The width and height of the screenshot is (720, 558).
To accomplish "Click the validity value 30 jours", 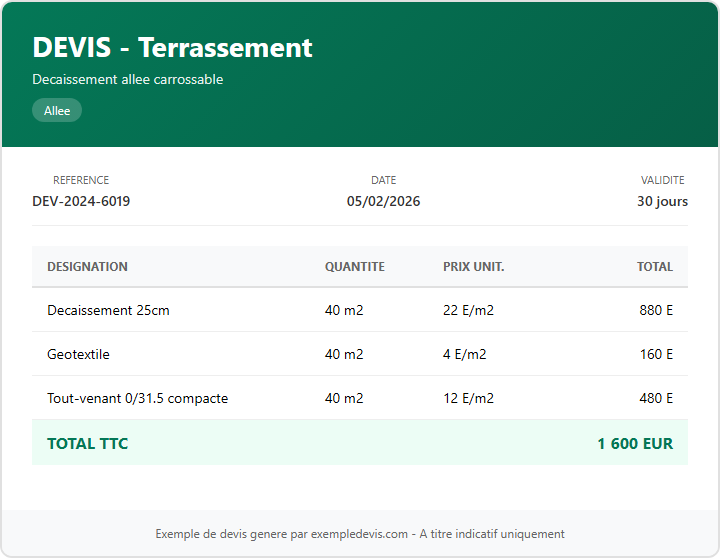I will click(x=662, y=201).
